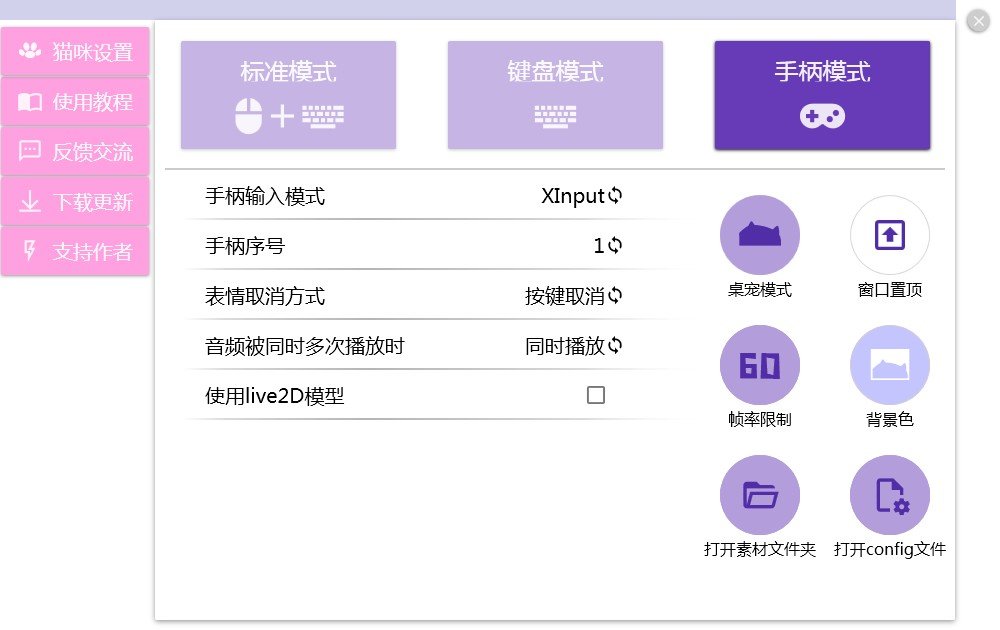
Task: Cycle the XInput 手柄输入模式 option
Action: coord(615,196)
